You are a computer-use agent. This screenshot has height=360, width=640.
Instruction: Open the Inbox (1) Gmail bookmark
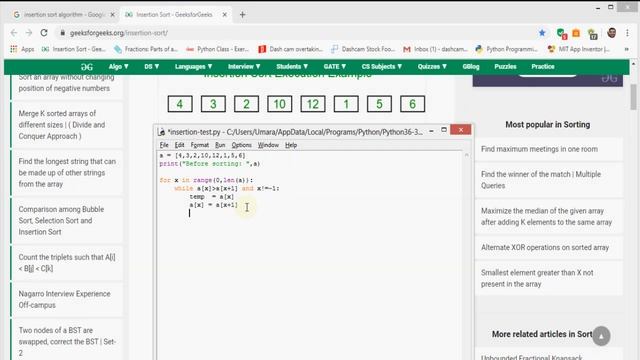pos(435,49)
